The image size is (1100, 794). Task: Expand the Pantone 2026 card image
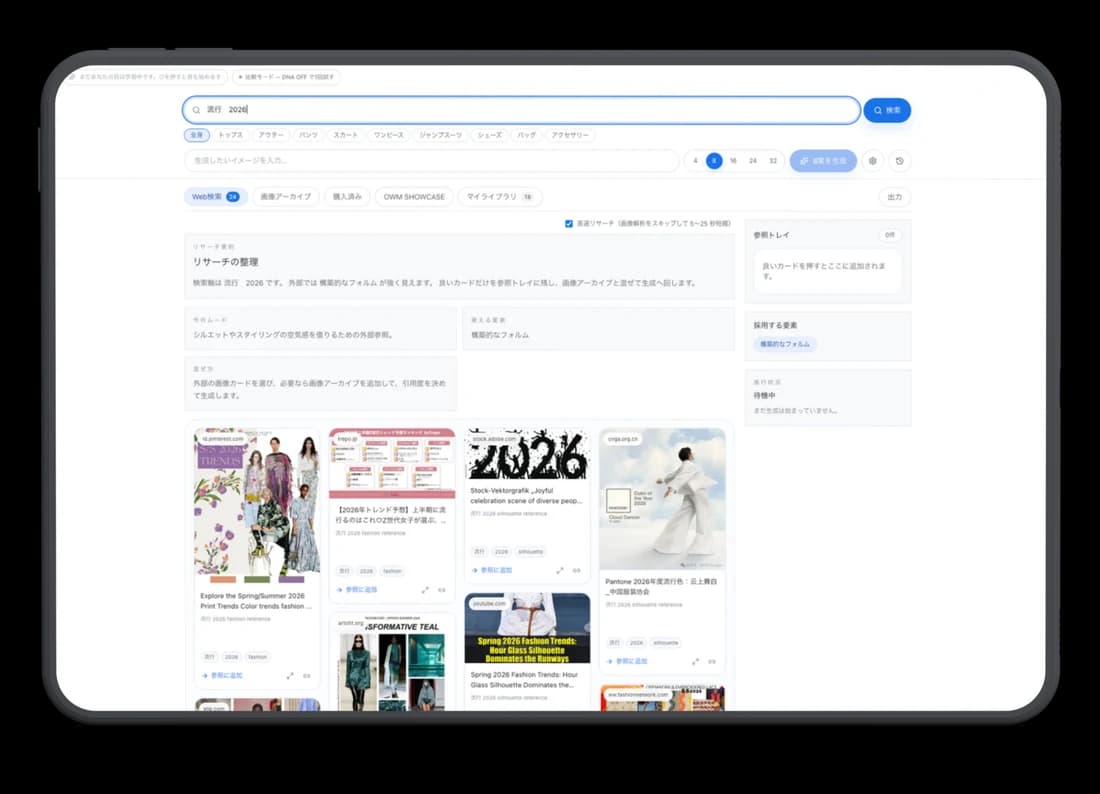pos(695,661)
